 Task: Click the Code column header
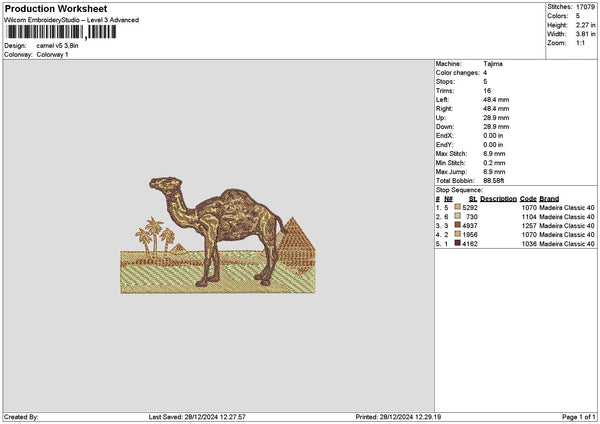(x=528, y=198)
